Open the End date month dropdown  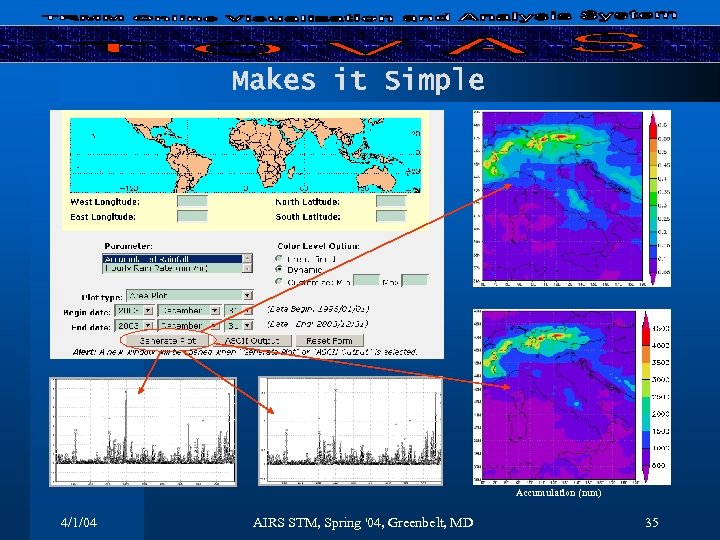(x=189, y=325)
